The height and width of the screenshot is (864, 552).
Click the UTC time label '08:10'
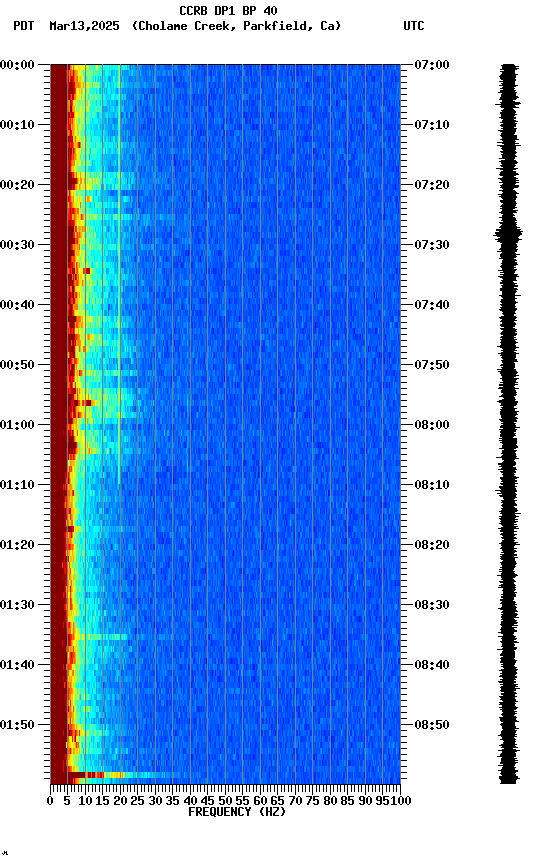click(x=432, y=485)
